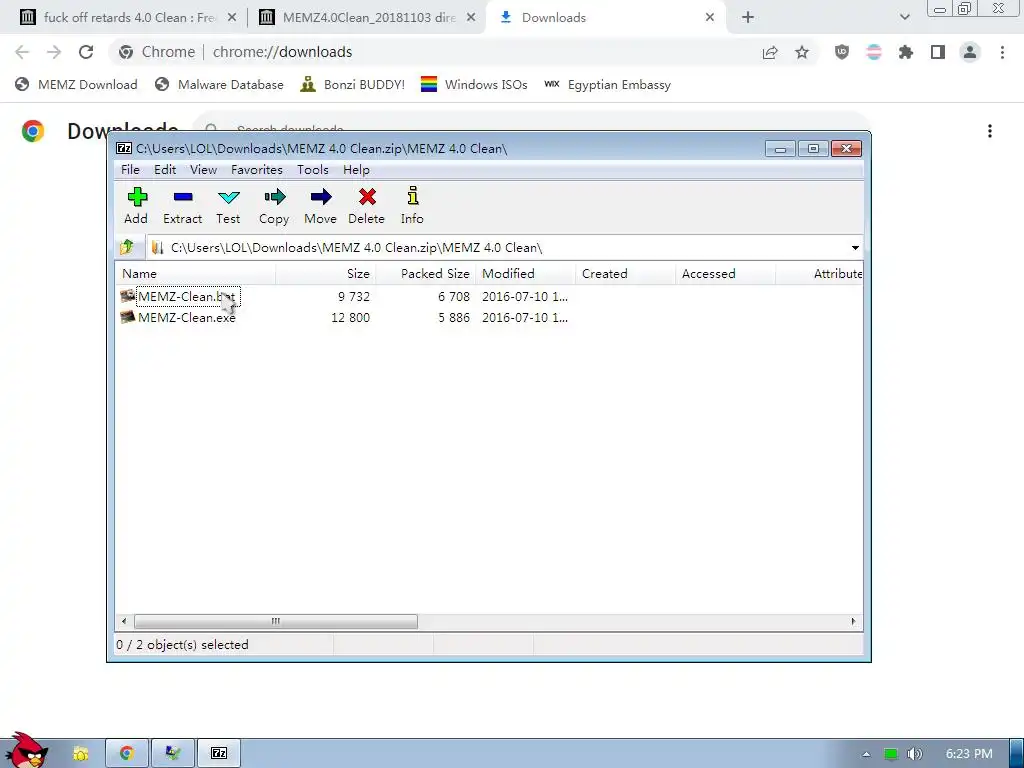
Task: Open the View menu in 7-Zip
Action: [x=203, y=170]
